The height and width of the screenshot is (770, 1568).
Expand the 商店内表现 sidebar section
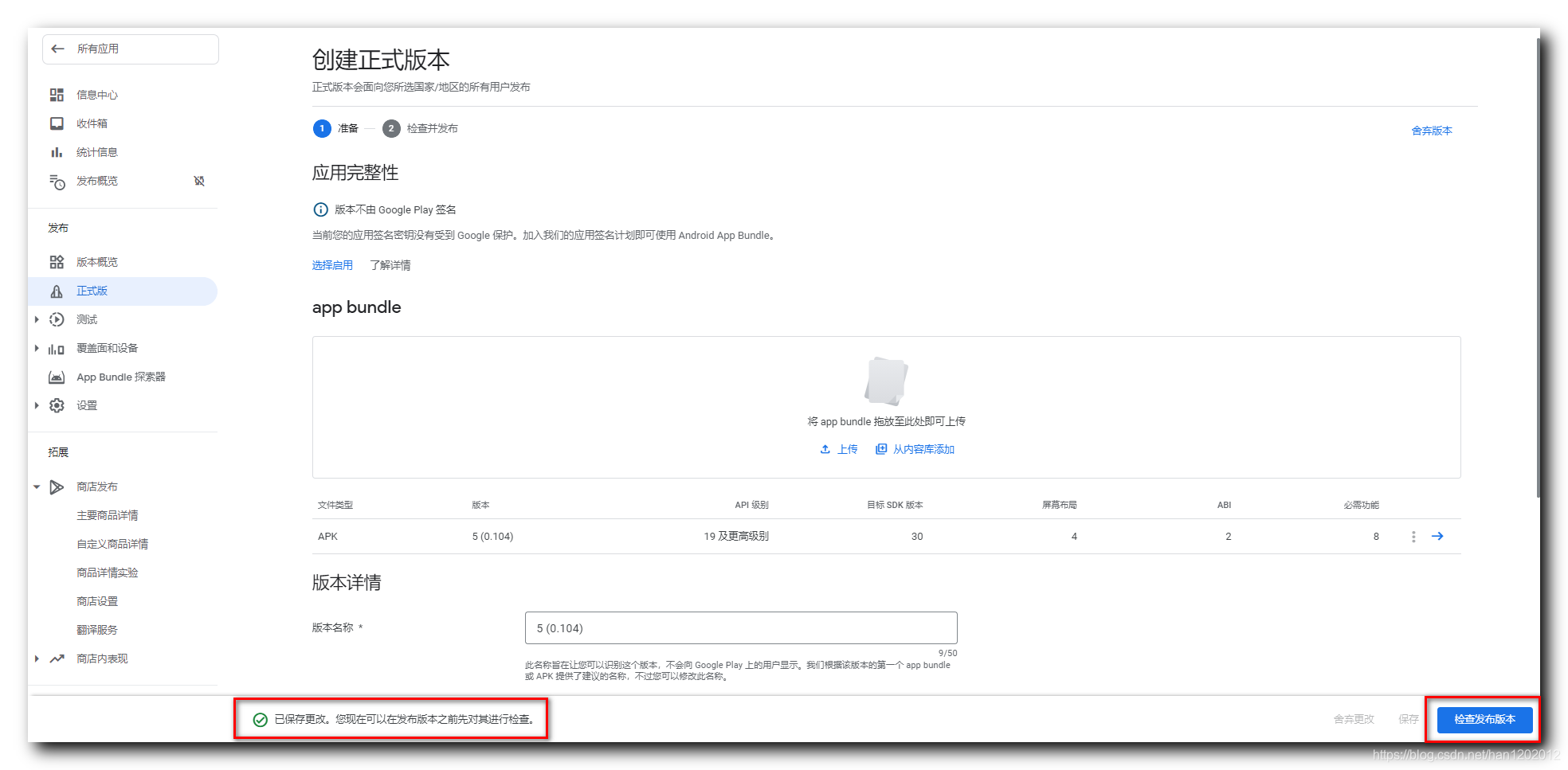pos(37,659)
